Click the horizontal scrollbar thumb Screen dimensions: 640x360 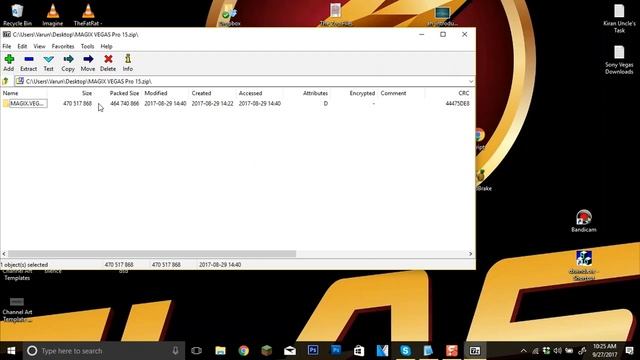pos(152,254)
